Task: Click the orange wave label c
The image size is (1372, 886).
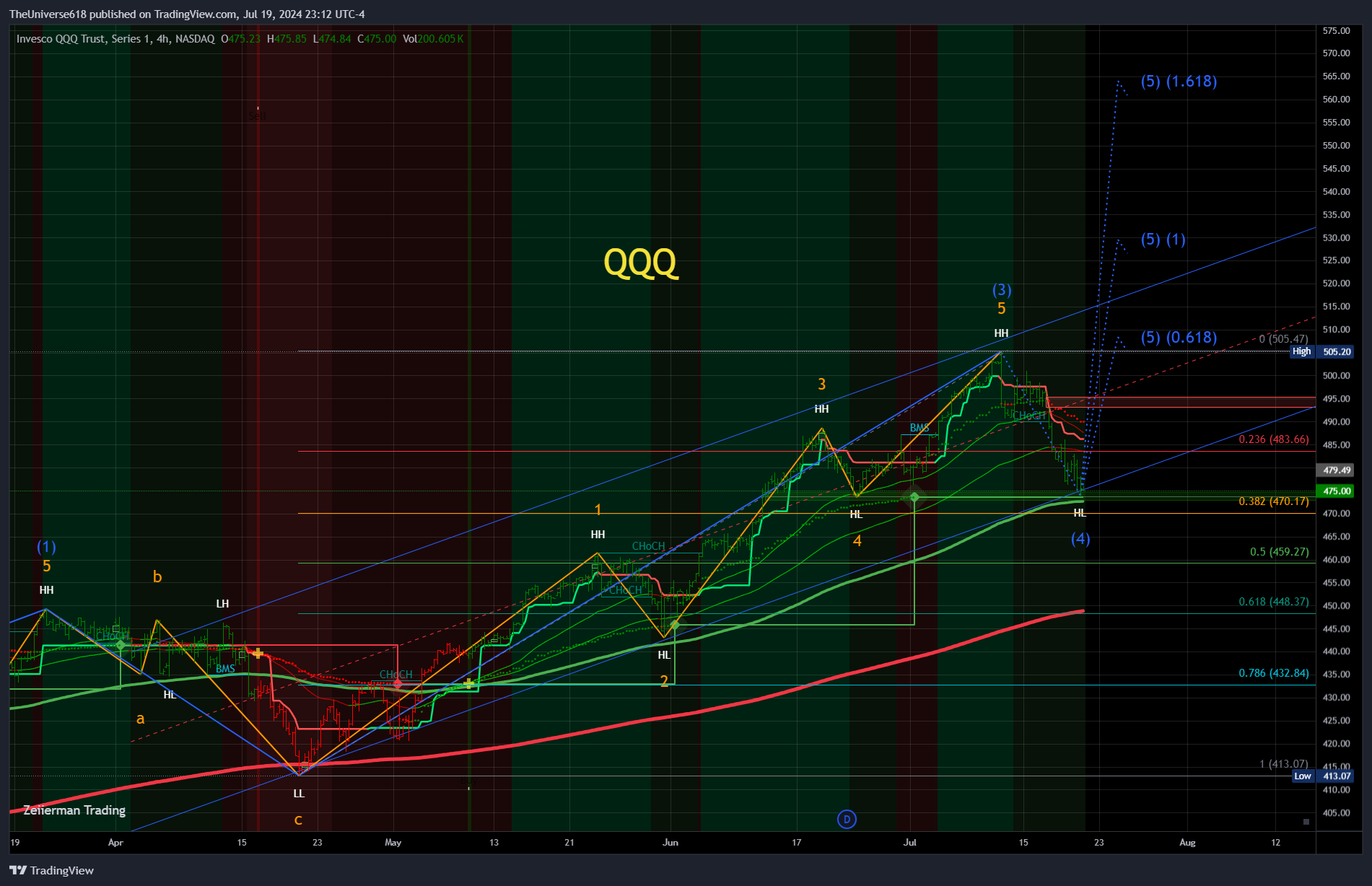Action: [298, 820]
